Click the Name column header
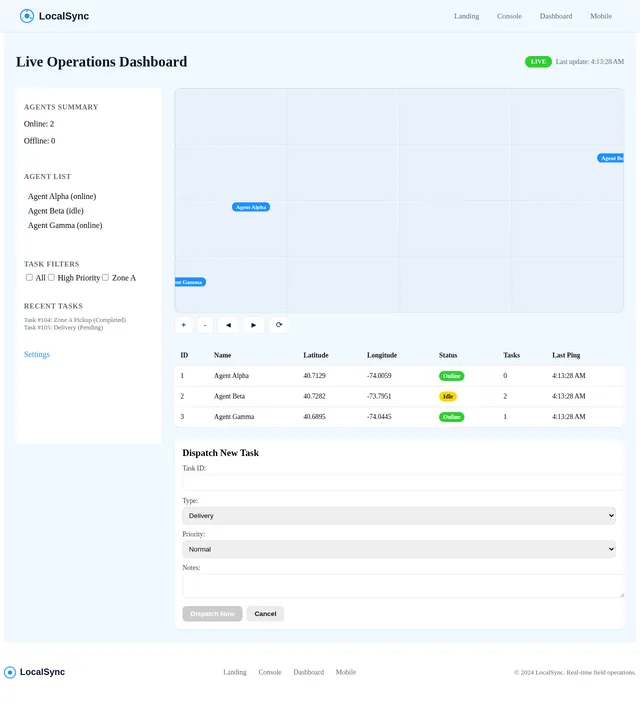The image size is (640, 707). pyautogui.click(x=222, y=355)
